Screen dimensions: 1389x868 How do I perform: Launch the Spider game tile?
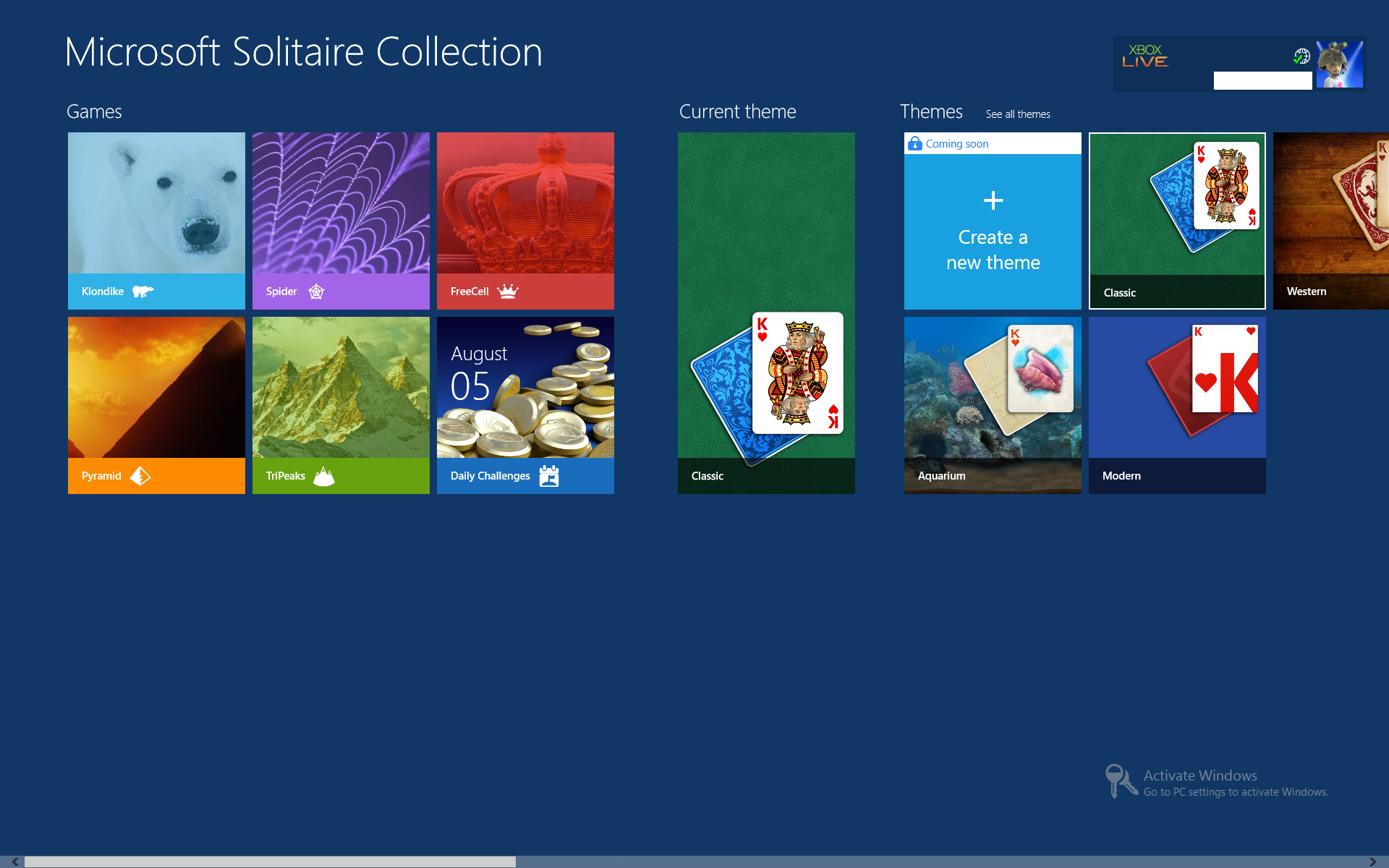click(341, 221)
